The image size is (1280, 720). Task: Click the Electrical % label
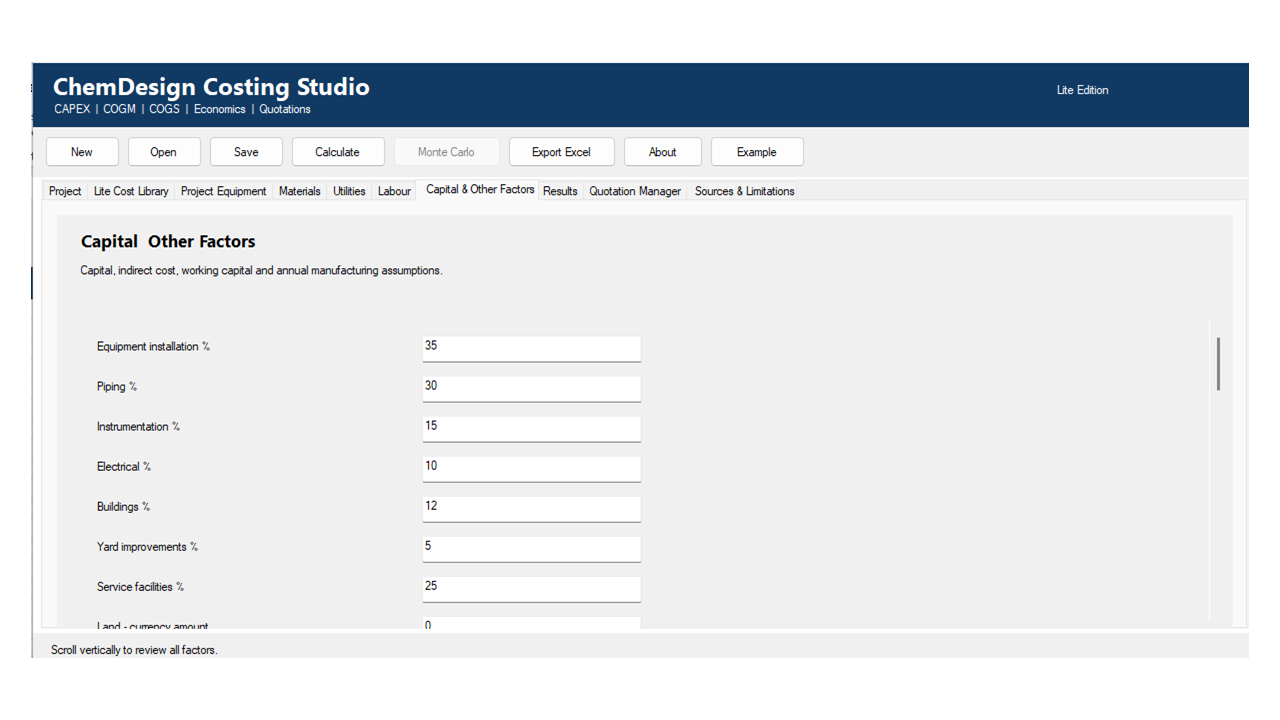[x=124, y=467]
